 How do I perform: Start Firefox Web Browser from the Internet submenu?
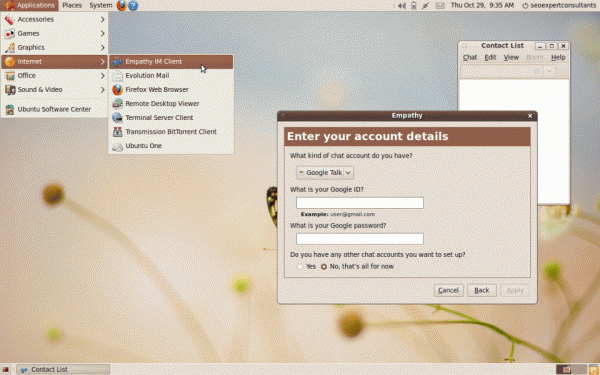point(171,90)
